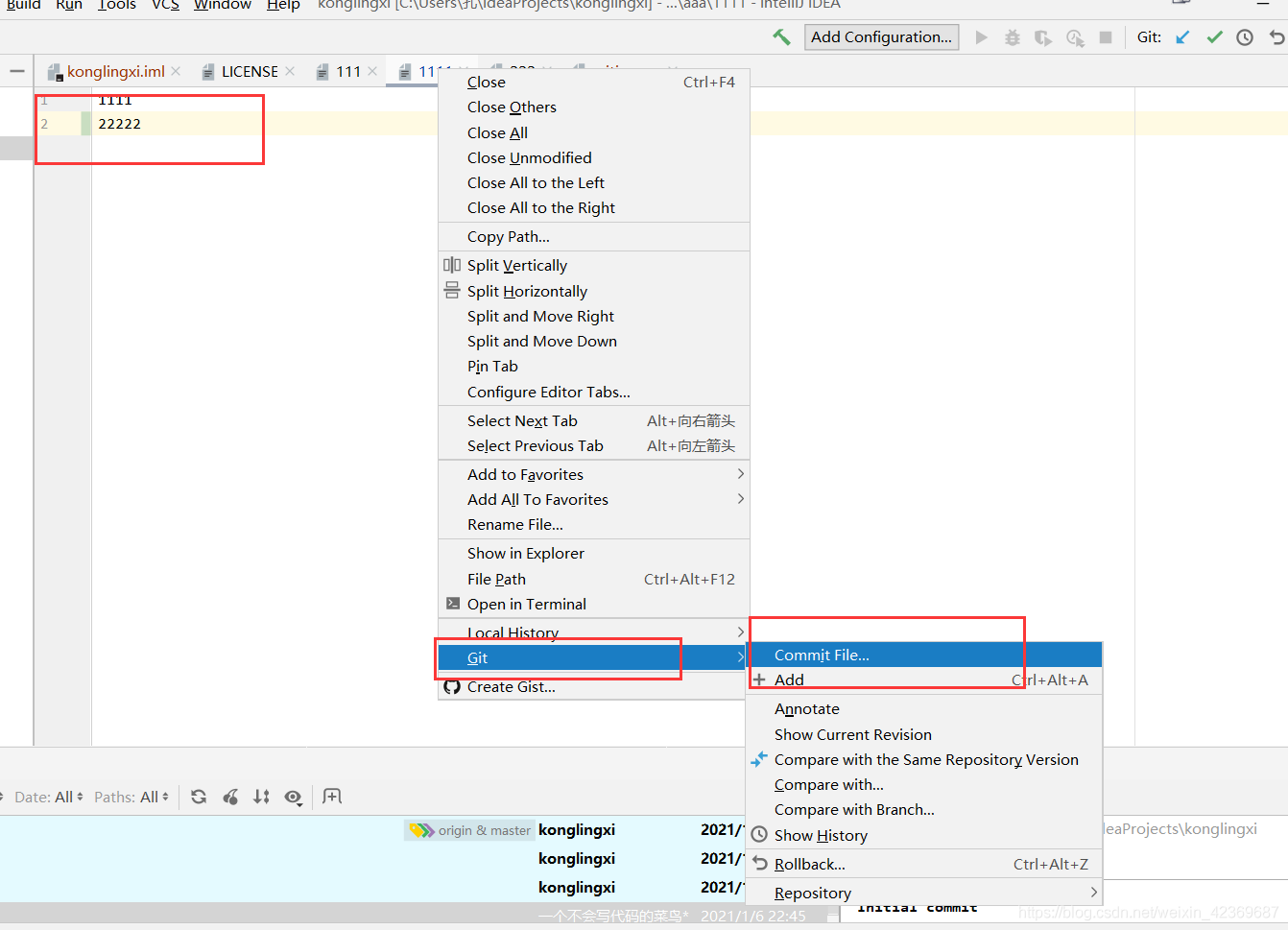Choose Split Horizontally

click(593, 291)
